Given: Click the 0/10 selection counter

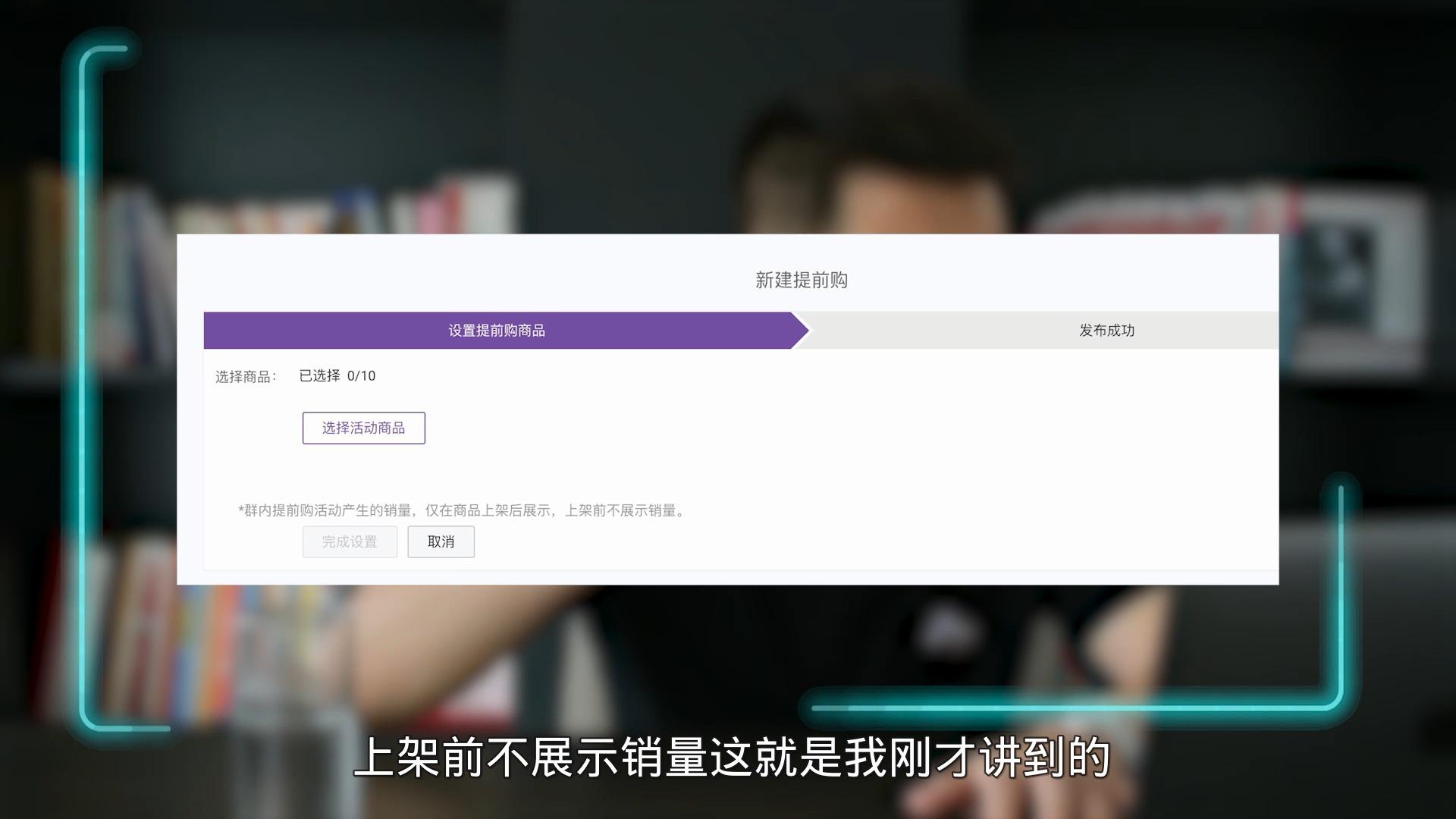Looking at the screenshot, I should 361,376.
